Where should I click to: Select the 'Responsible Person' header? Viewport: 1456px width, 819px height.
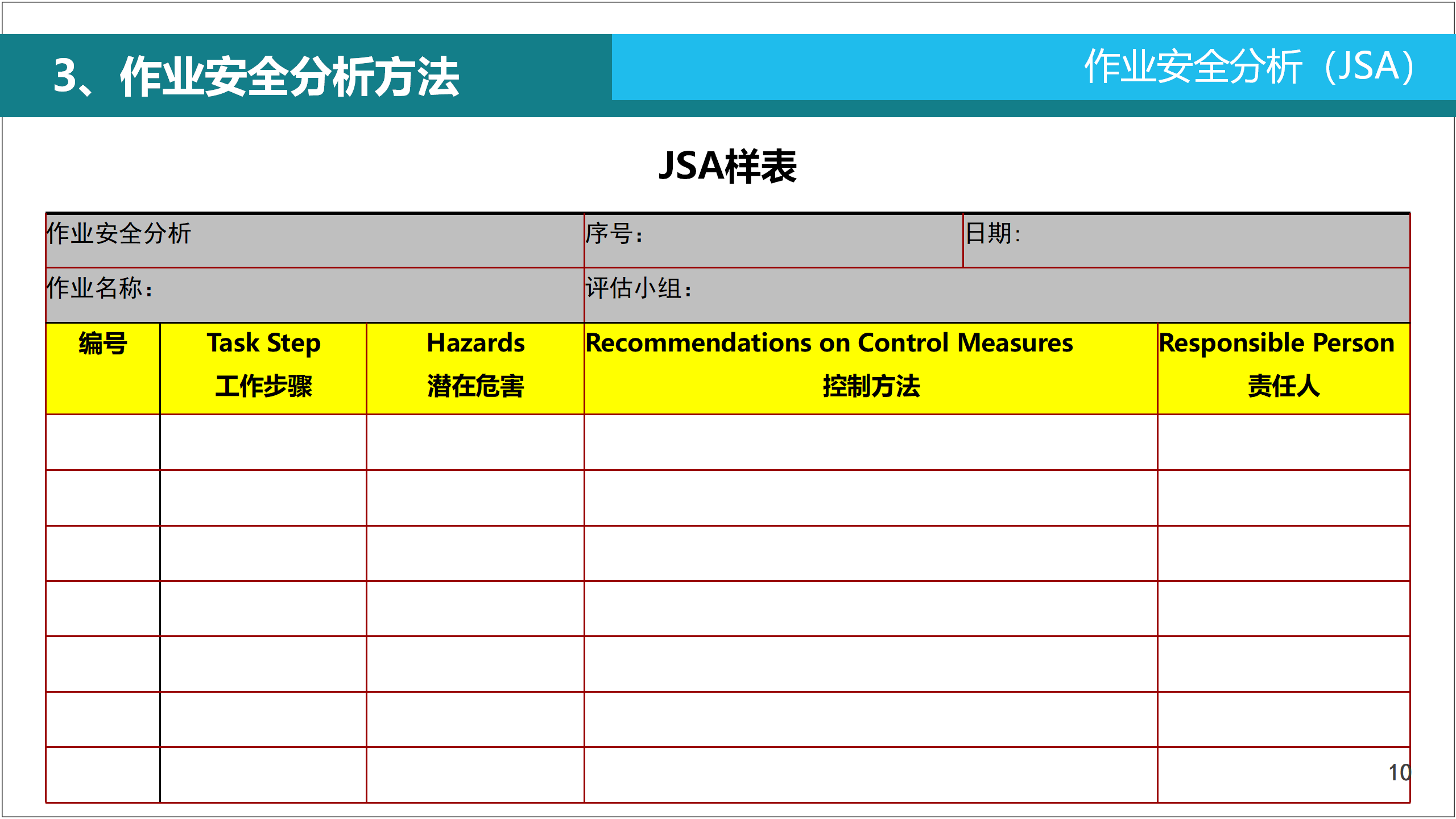coord(1277,343)
